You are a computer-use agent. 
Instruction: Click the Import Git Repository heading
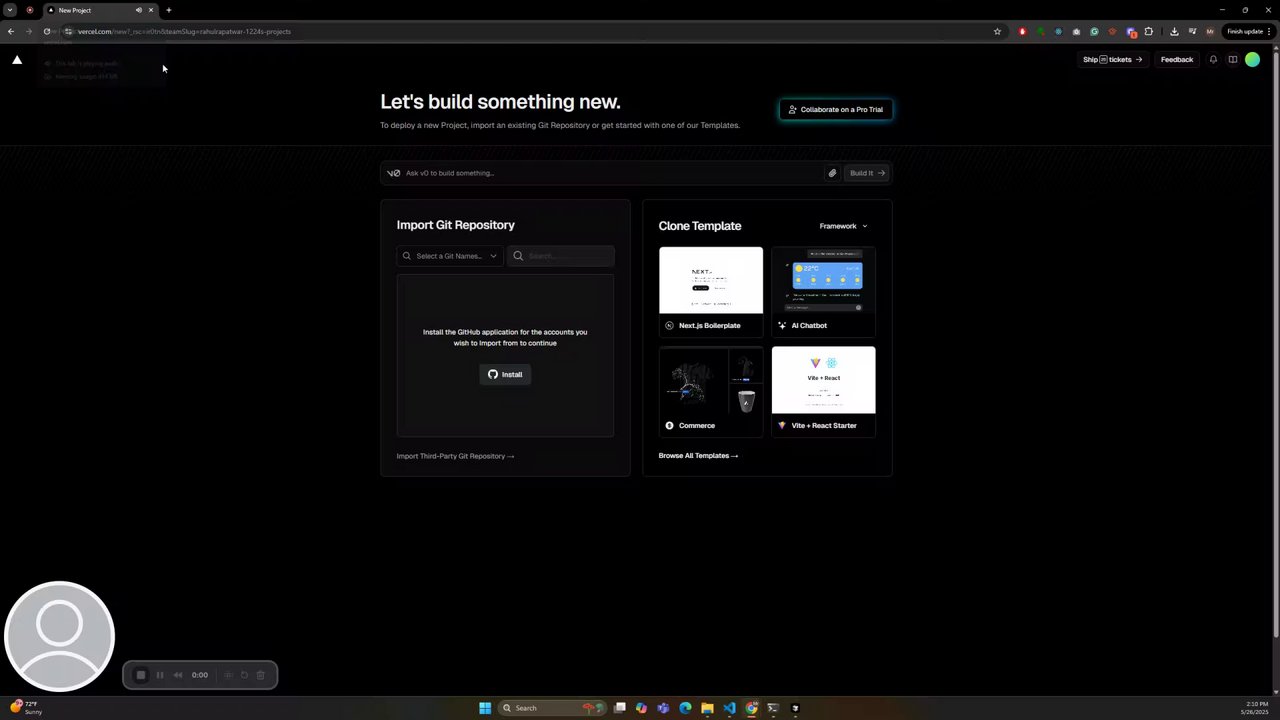click(456, 225)
